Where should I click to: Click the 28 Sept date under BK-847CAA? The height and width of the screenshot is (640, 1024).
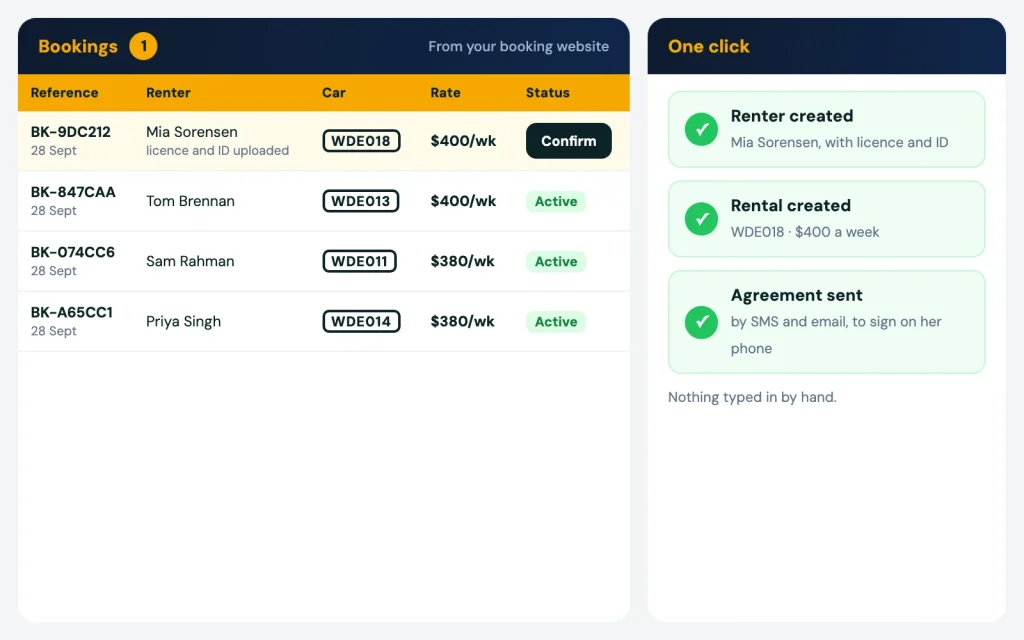click(x=54, y=211)
